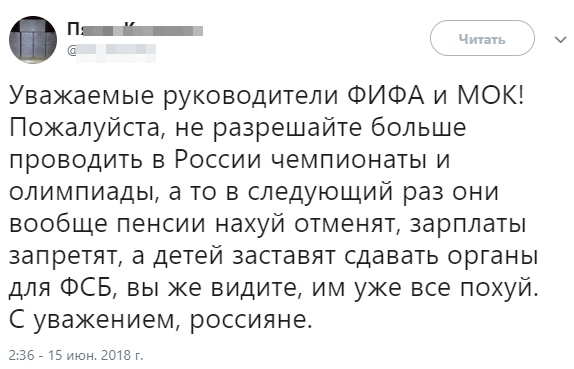Click the word "России" in tweet text

pyautogui.click(x=217, y=160)
